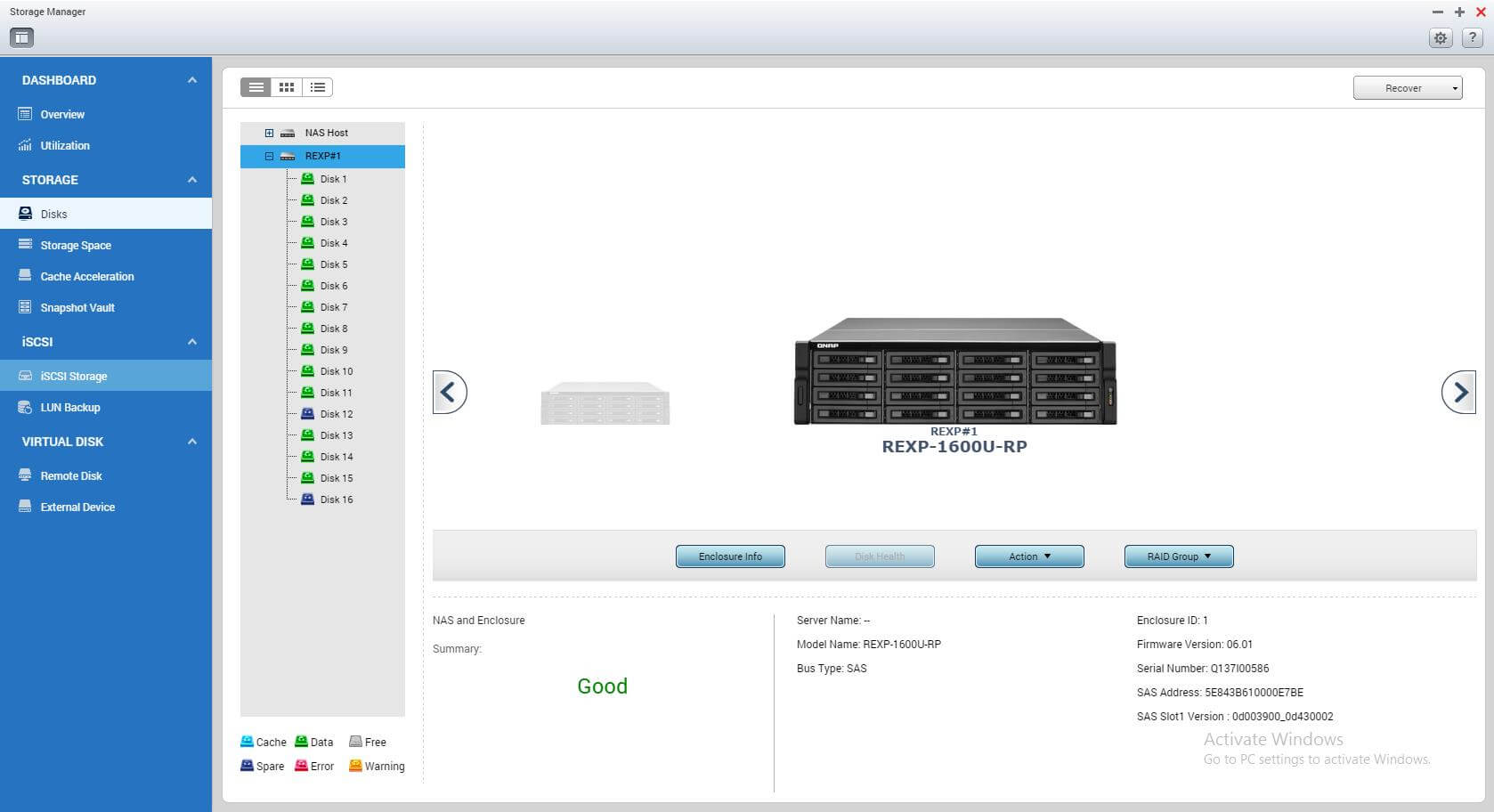Image resolution: width=1494 pixels, height=812 pixels.
Task: Switch to the detailed list view icon
Action: pos(256,87)
